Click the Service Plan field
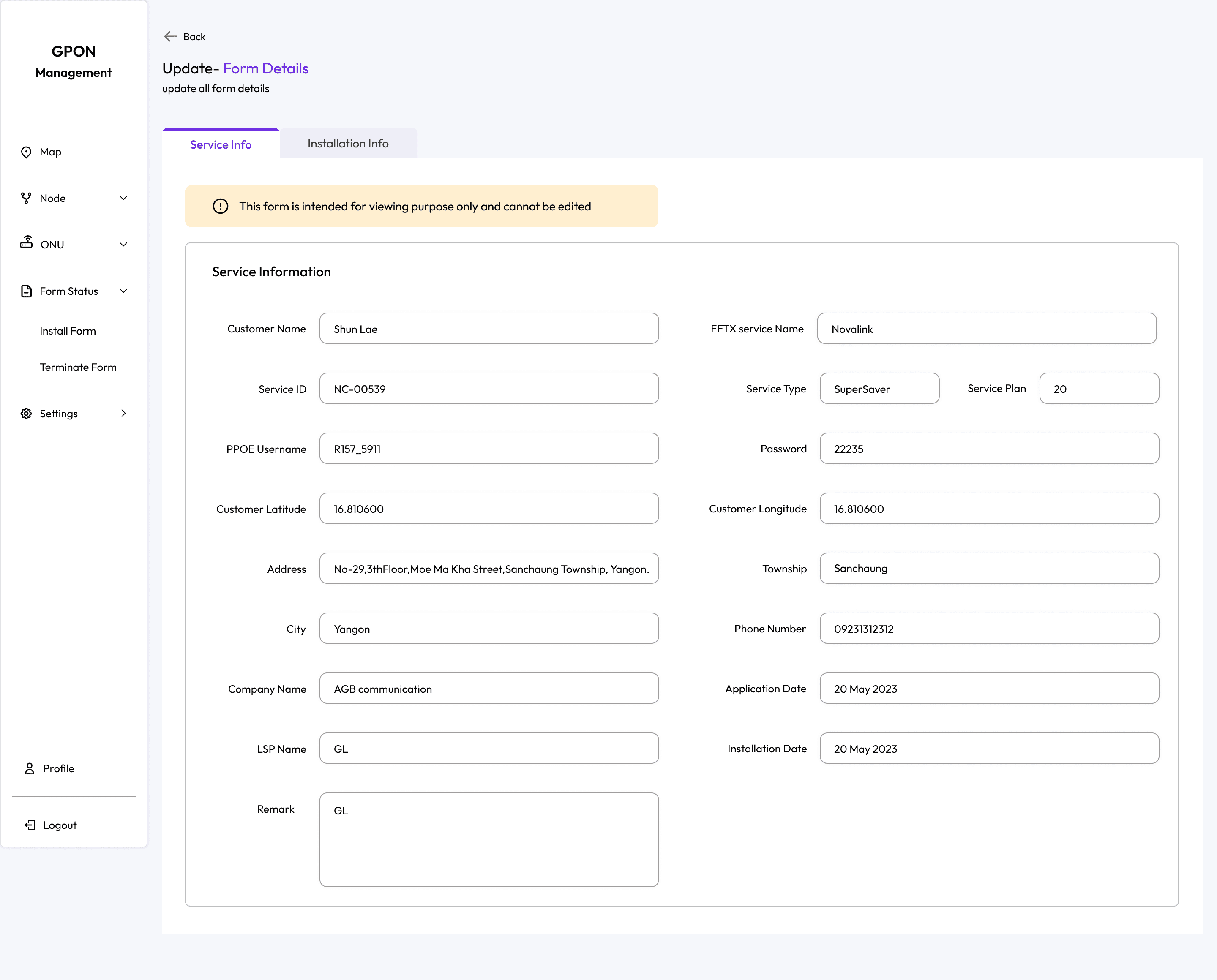The width and height of the screenshot is (1217, 980). pyautogui.click(x=1098, y=388)
